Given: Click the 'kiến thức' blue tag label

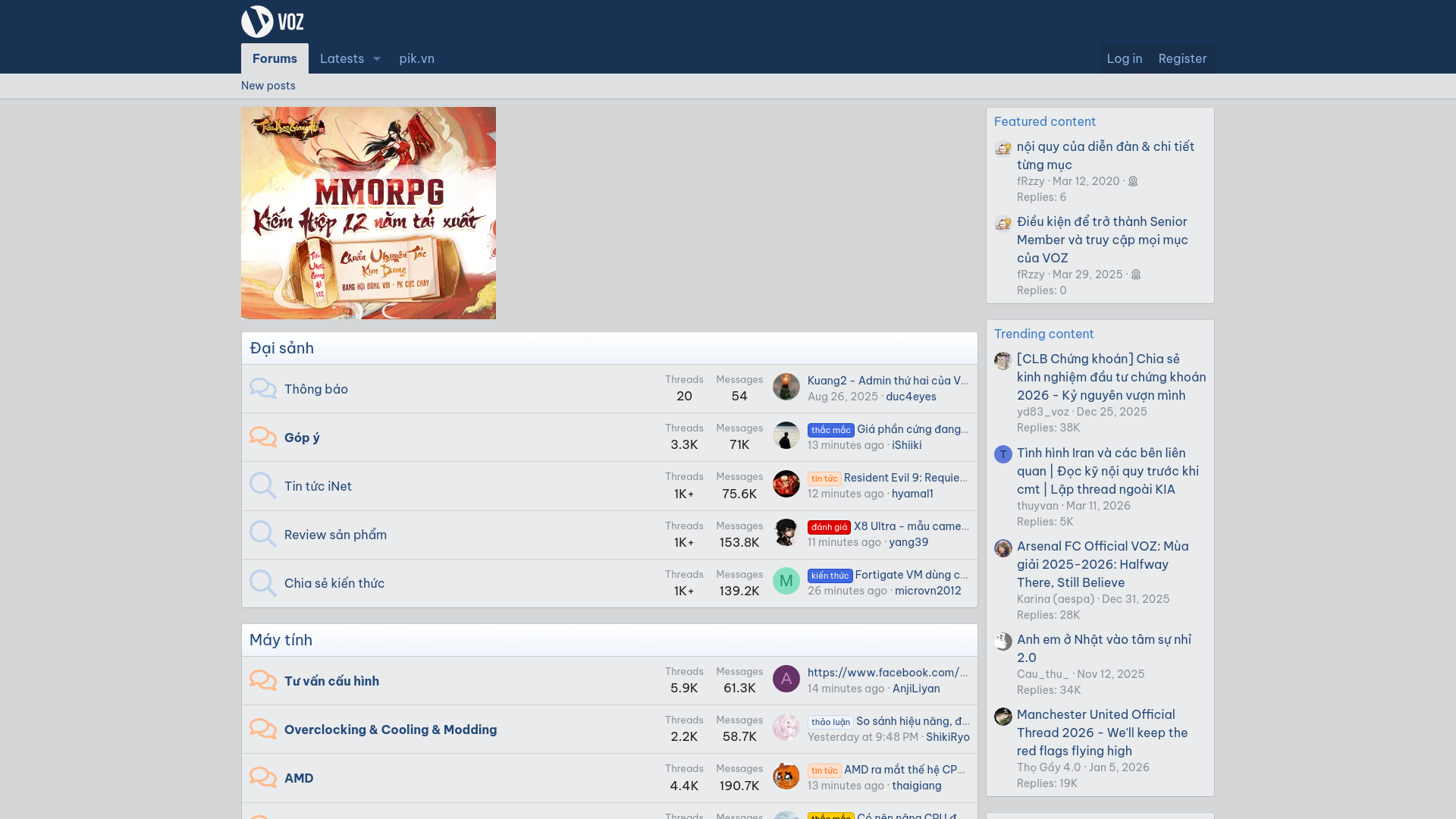Looking at the screenshot, I should click(x=830, y=576).
